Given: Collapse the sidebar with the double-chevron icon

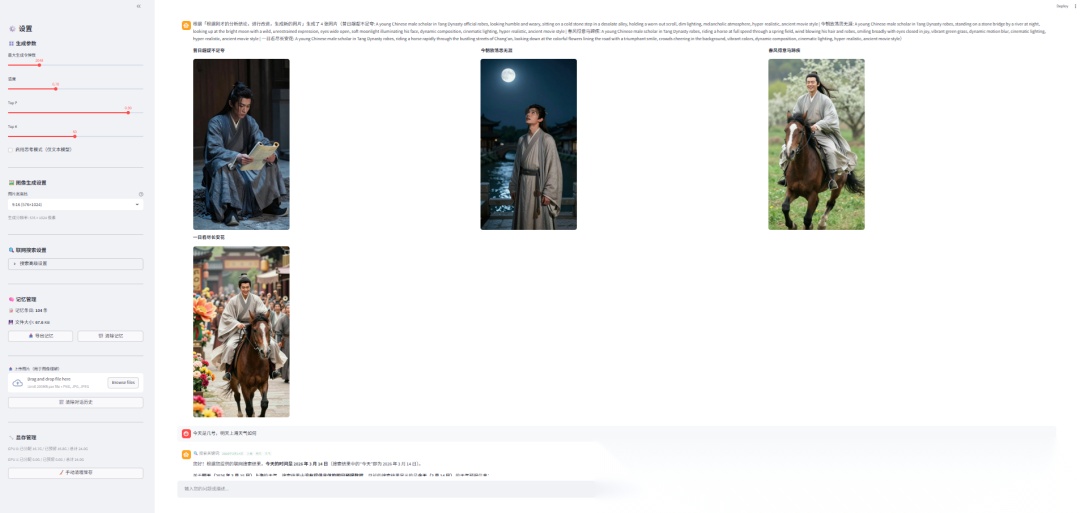Looking at the screenshot, I should (x=138, y=6).
